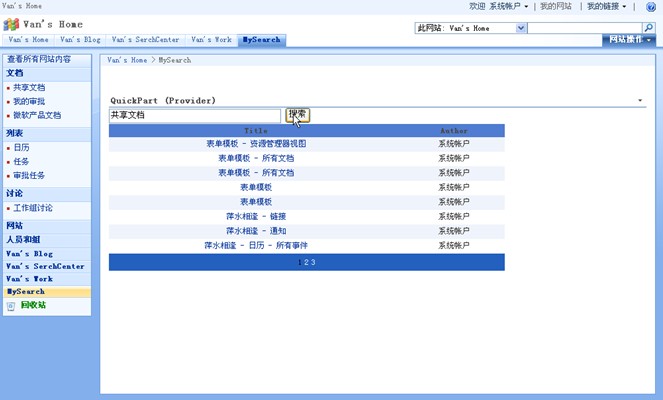The height and width of the screenshot is (400, 663).
Task: Open 日历 list in sidebar
Action: 21,148
